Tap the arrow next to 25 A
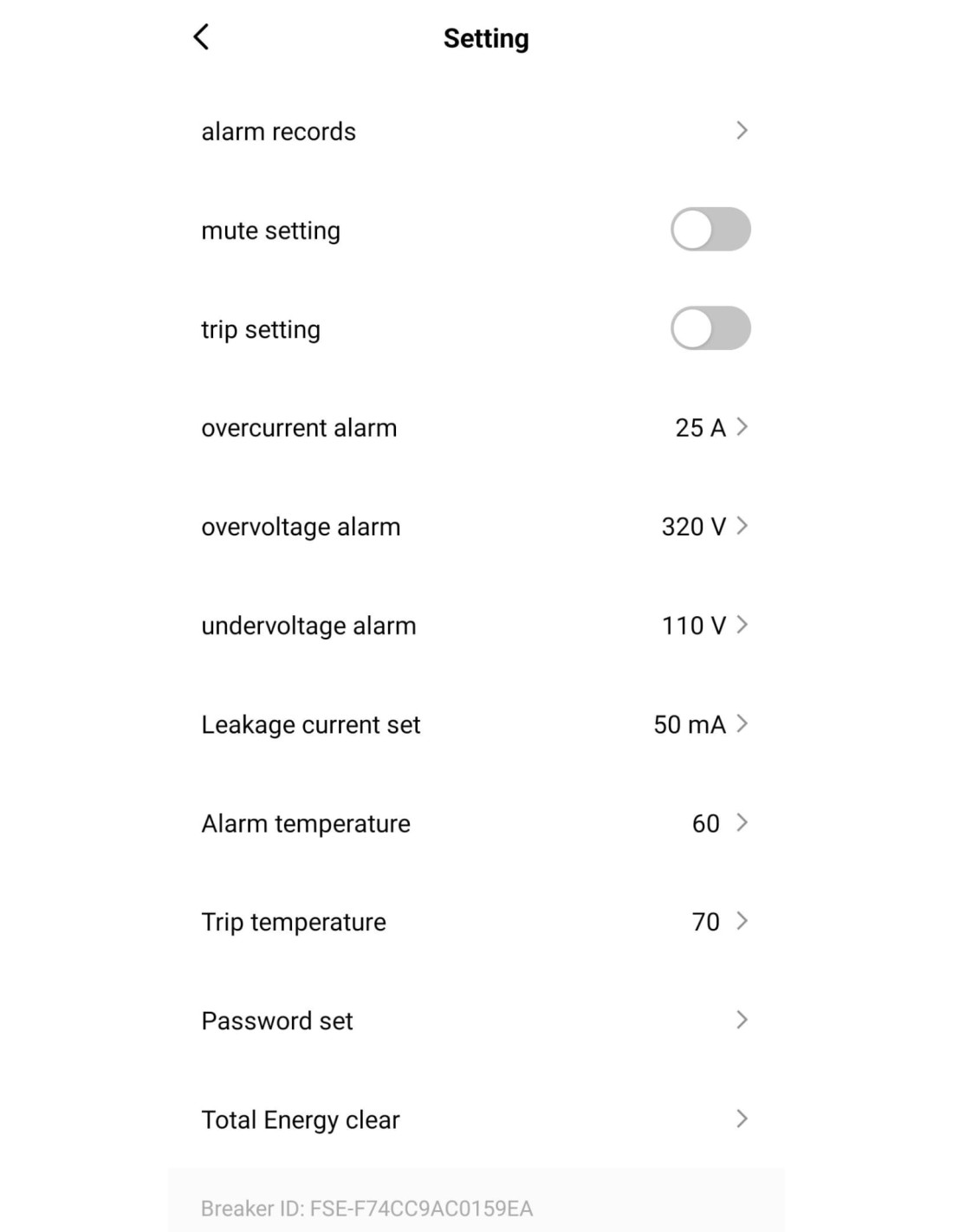The height and width of the screenshot is (1232, 953). pos(742,427)
